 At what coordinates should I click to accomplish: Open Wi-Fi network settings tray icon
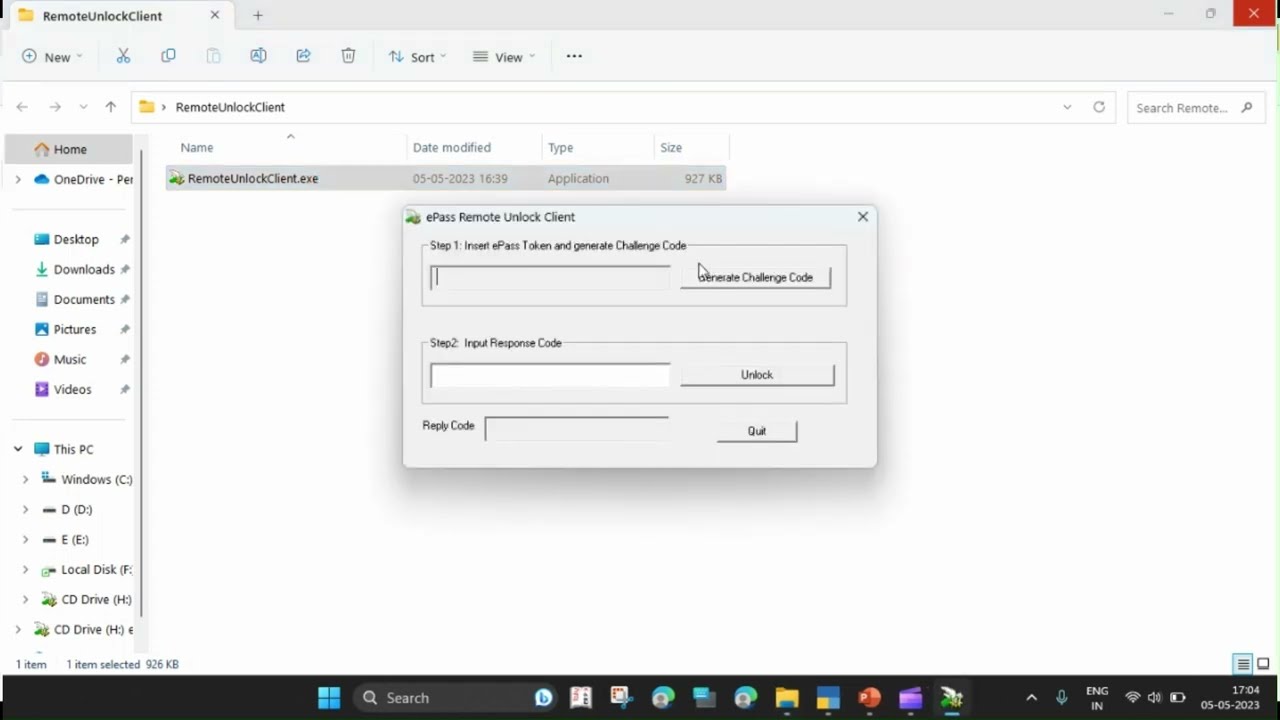click(1132, 697)
